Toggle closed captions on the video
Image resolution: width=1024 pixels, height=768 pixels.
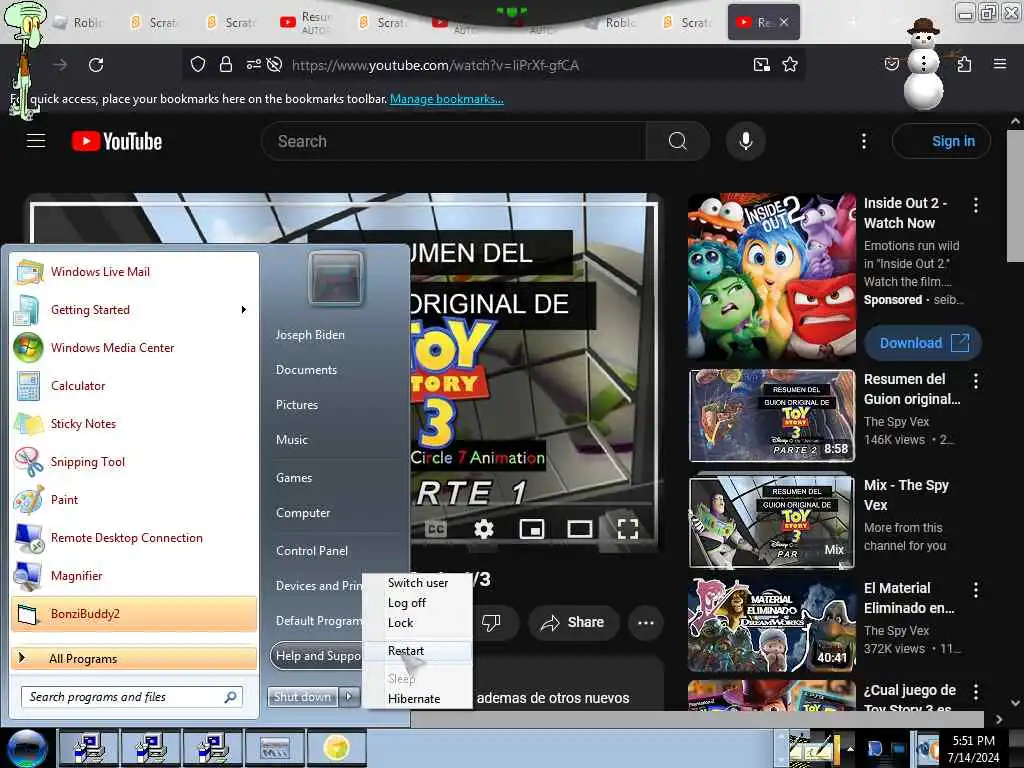coord(436,528)
